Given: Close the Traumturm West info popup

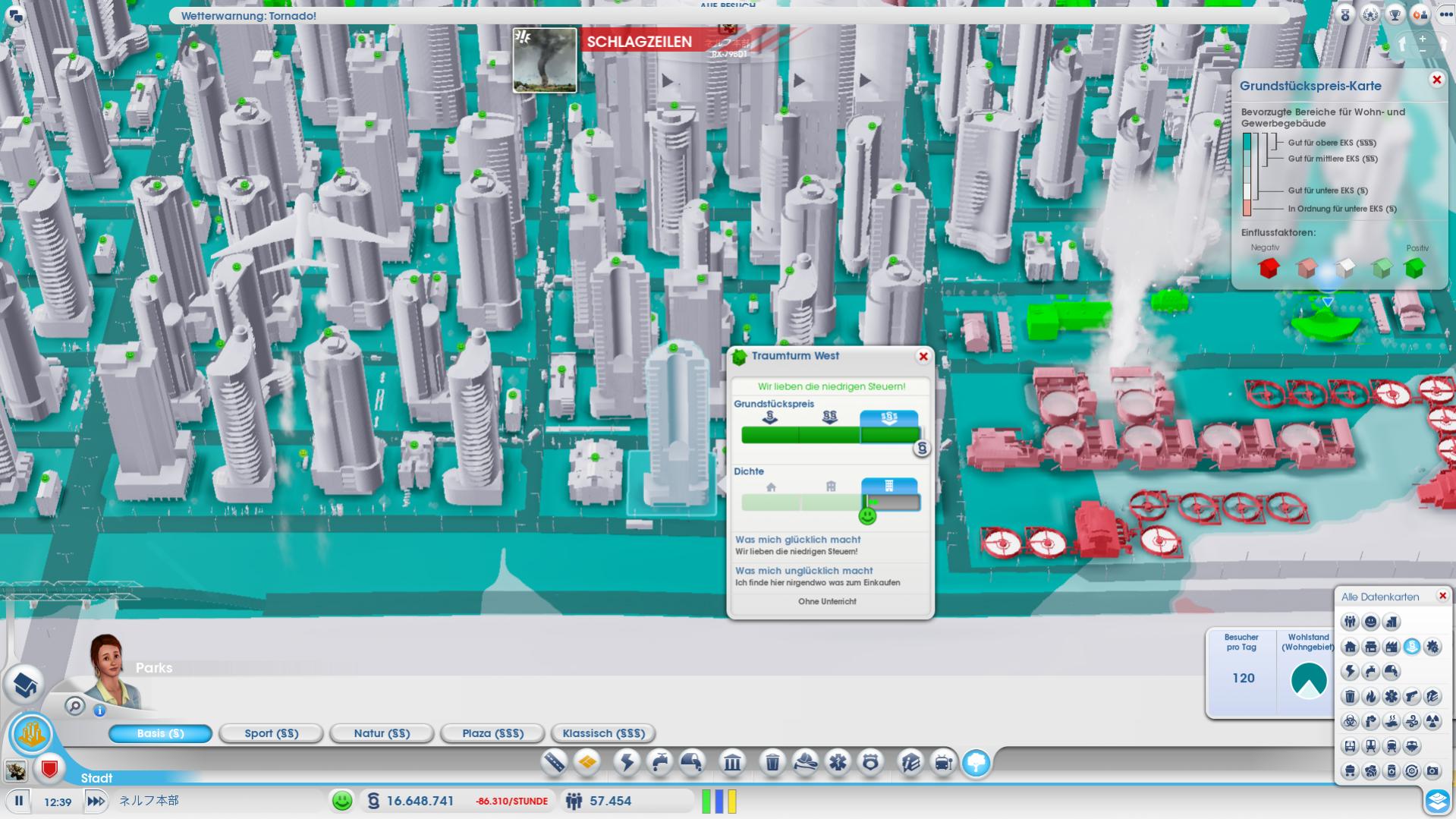Looking at the screenshot, I should click(923, 356).
